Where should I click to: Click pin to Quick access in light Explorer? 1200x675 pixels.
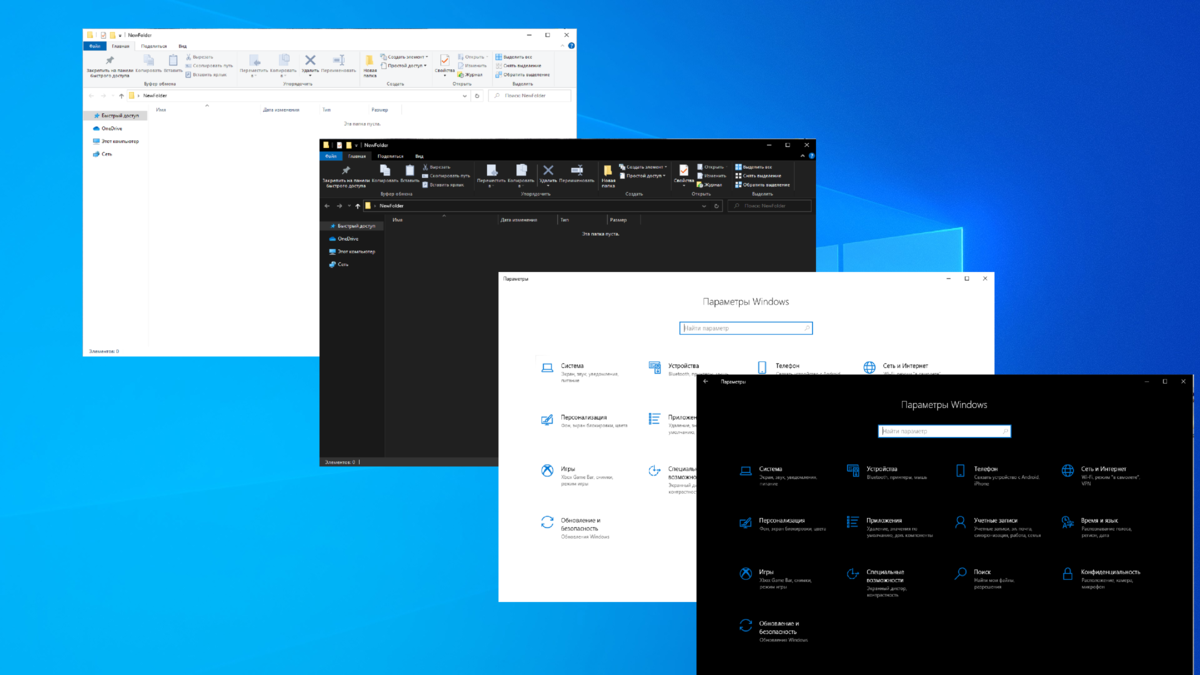tap(109, 65)
